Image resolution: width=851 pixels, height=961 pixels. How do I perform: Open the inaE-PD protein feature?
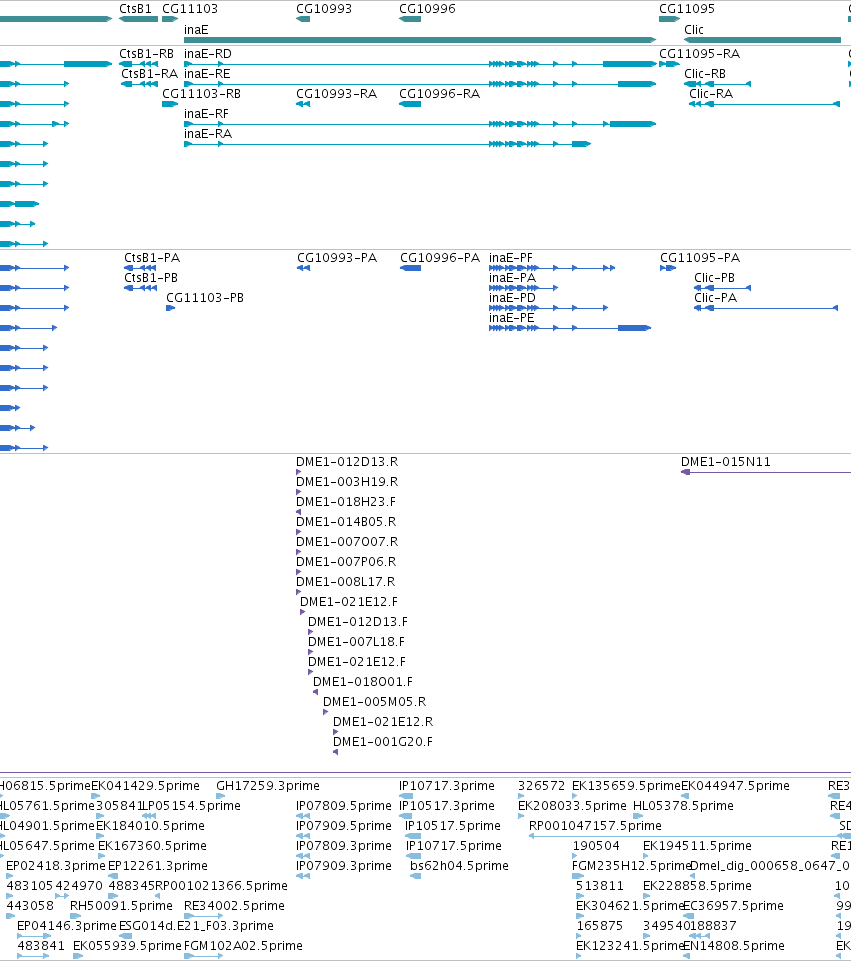click(548, 308)
